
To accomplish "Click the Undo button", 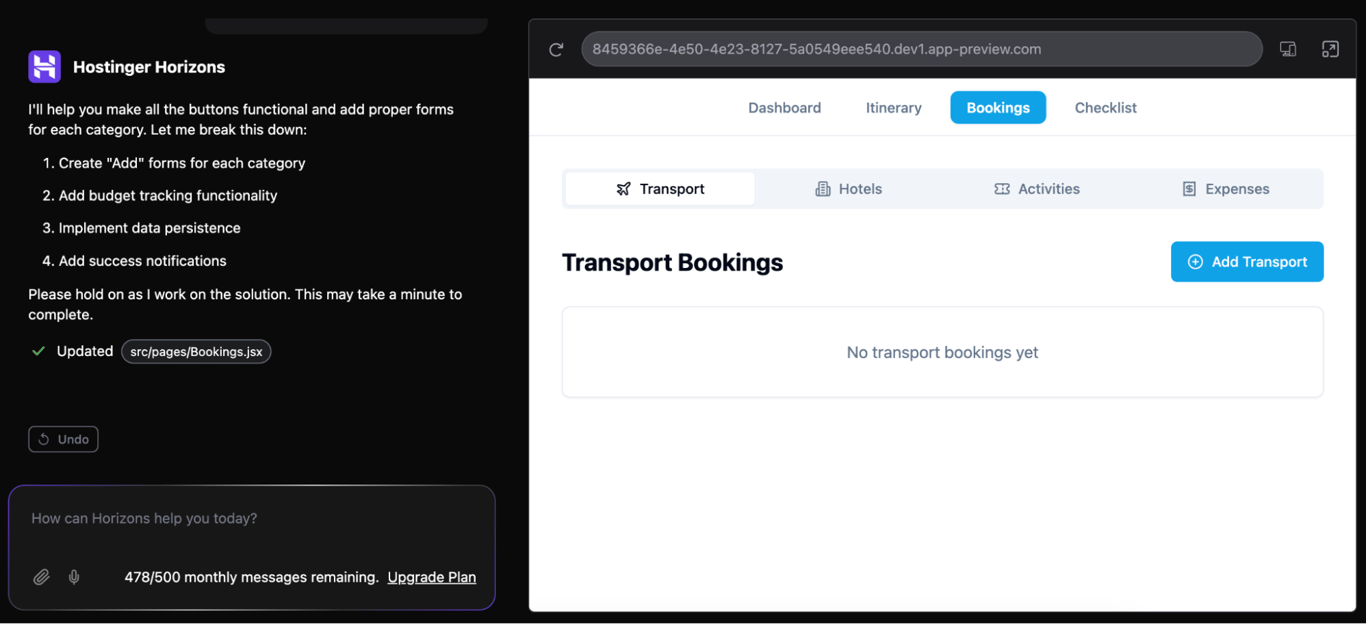I will point(63,439).
